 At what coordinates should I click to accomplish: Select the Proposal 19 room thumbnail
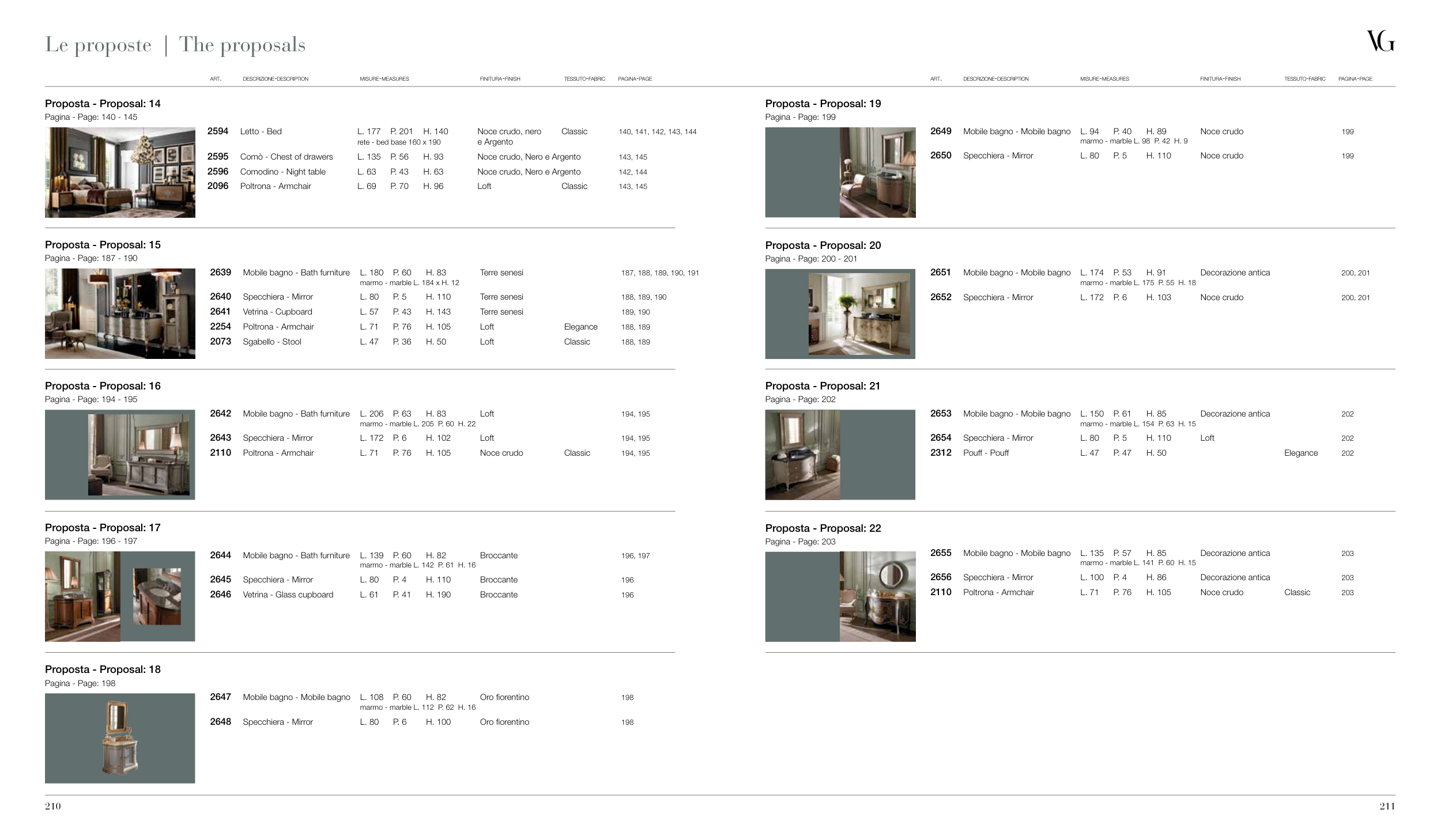tap(877, 172)
